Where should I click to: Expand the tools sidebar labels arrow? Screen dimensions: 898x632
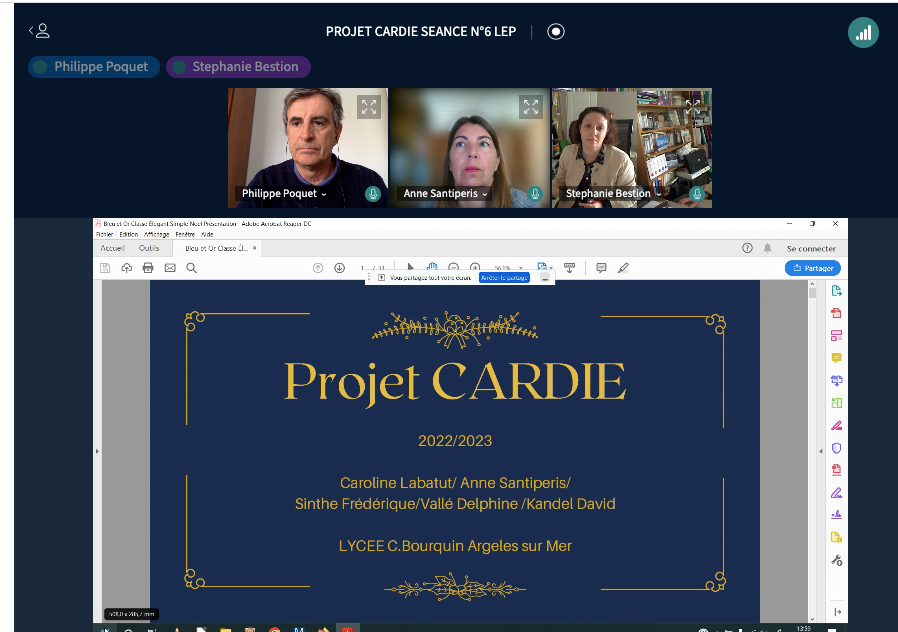(837, 612)
